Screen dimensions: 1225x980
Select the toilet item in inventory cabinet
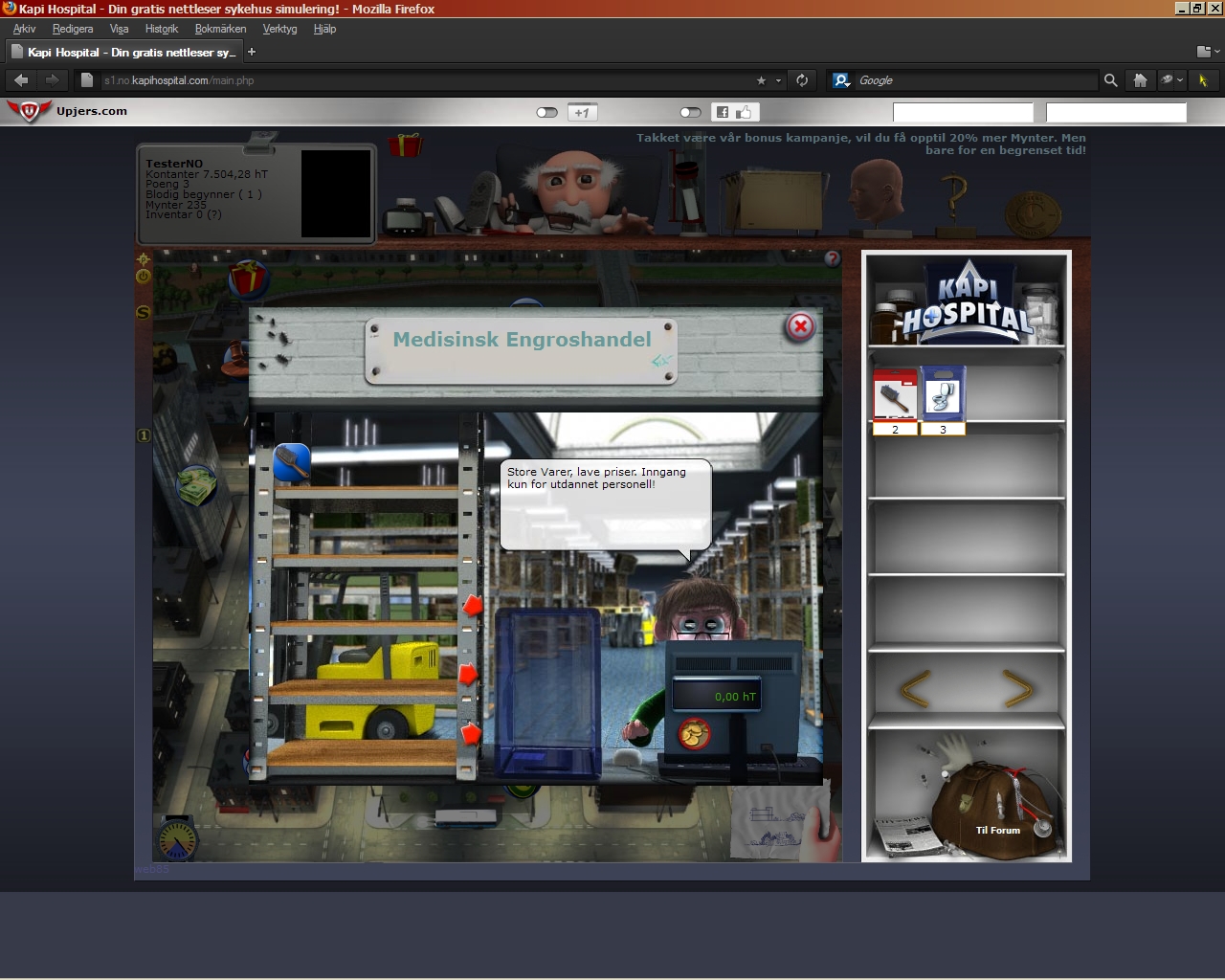coord(943,394)
